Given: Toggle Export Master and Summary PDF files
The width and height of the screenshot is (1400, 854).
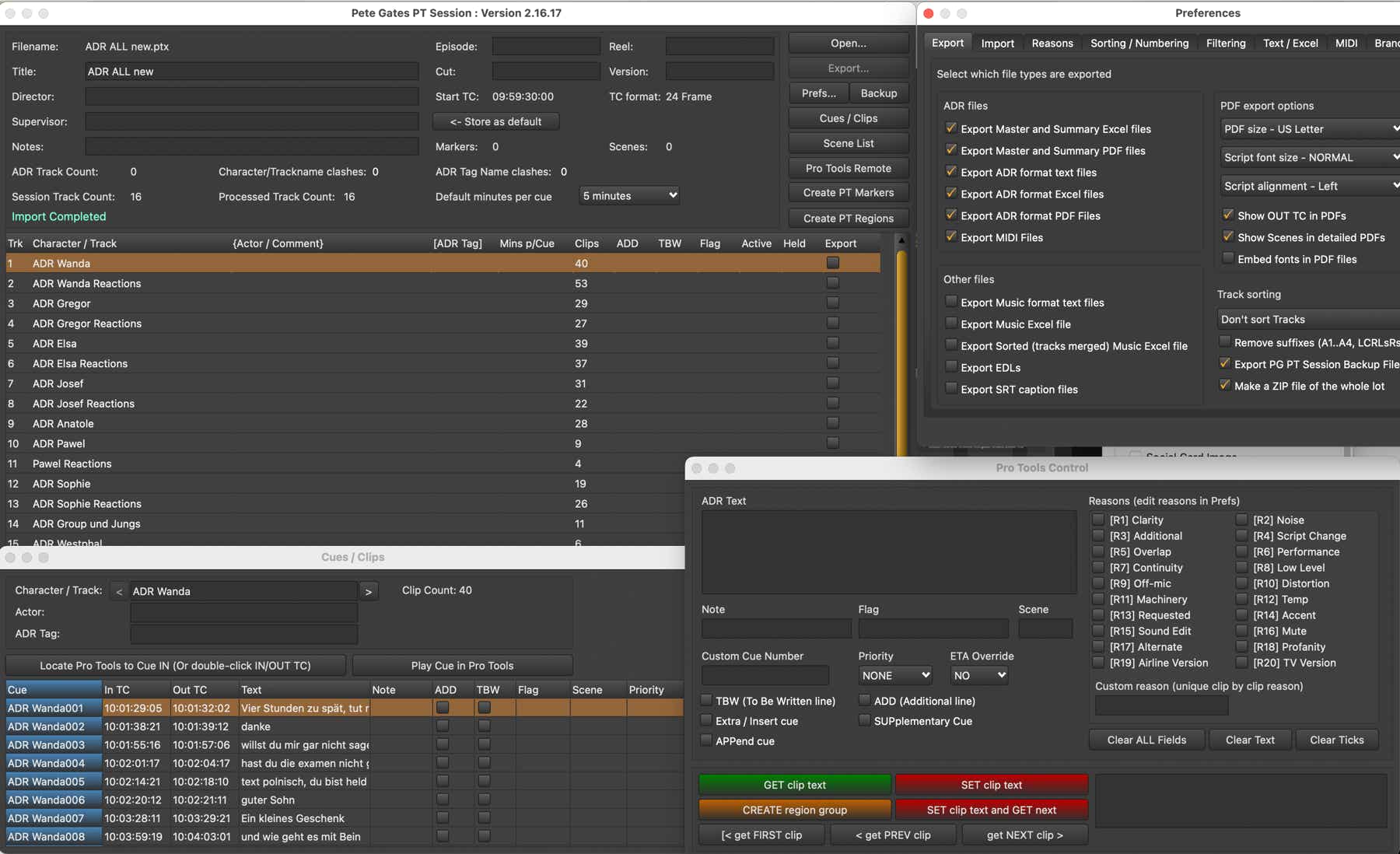Looking at the screenshot, I should tap(950, 150).
